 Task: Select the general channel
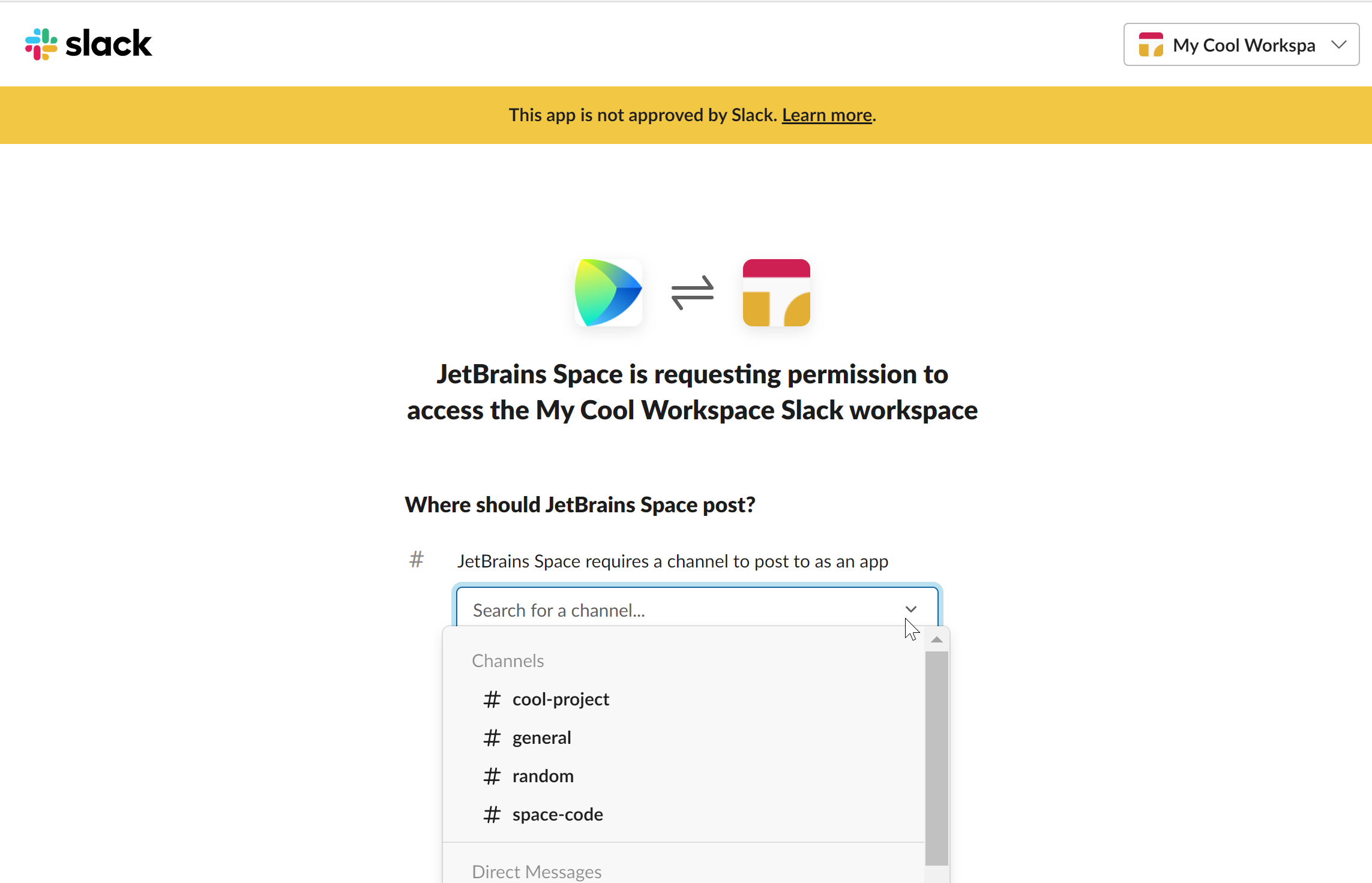(541, 738)
